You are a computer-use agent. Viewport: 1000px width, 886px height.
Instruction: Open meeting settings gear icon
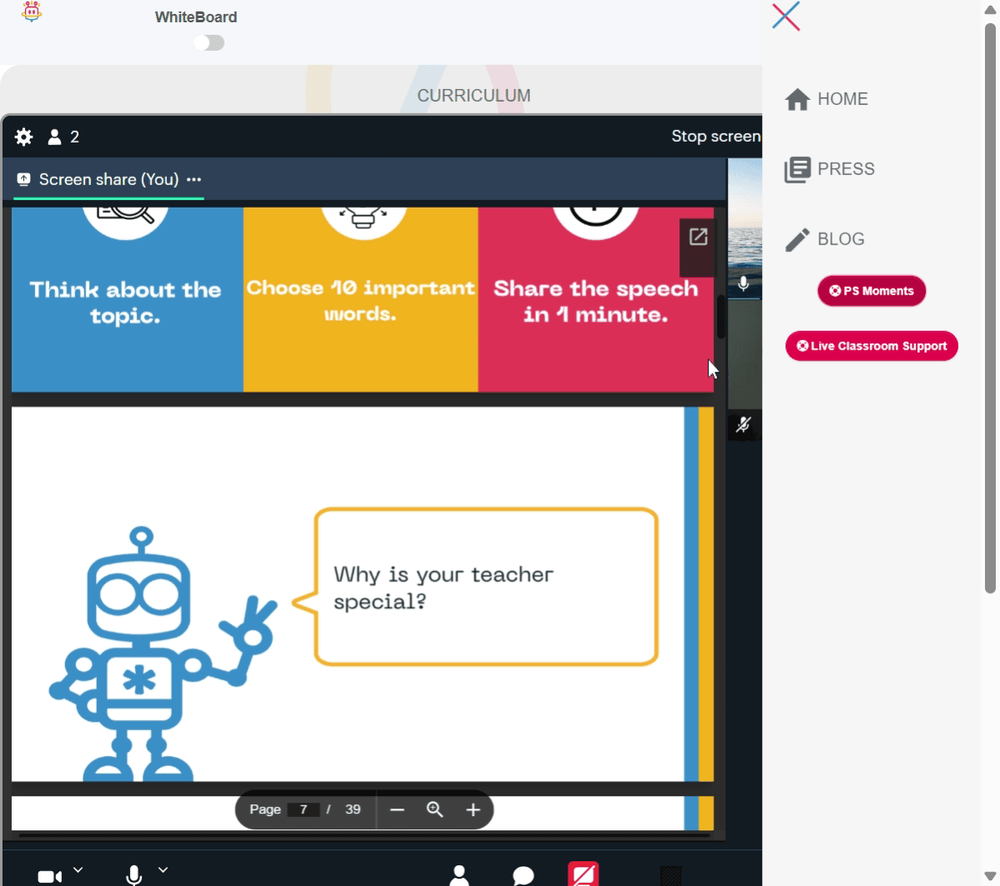pos(24,137)
